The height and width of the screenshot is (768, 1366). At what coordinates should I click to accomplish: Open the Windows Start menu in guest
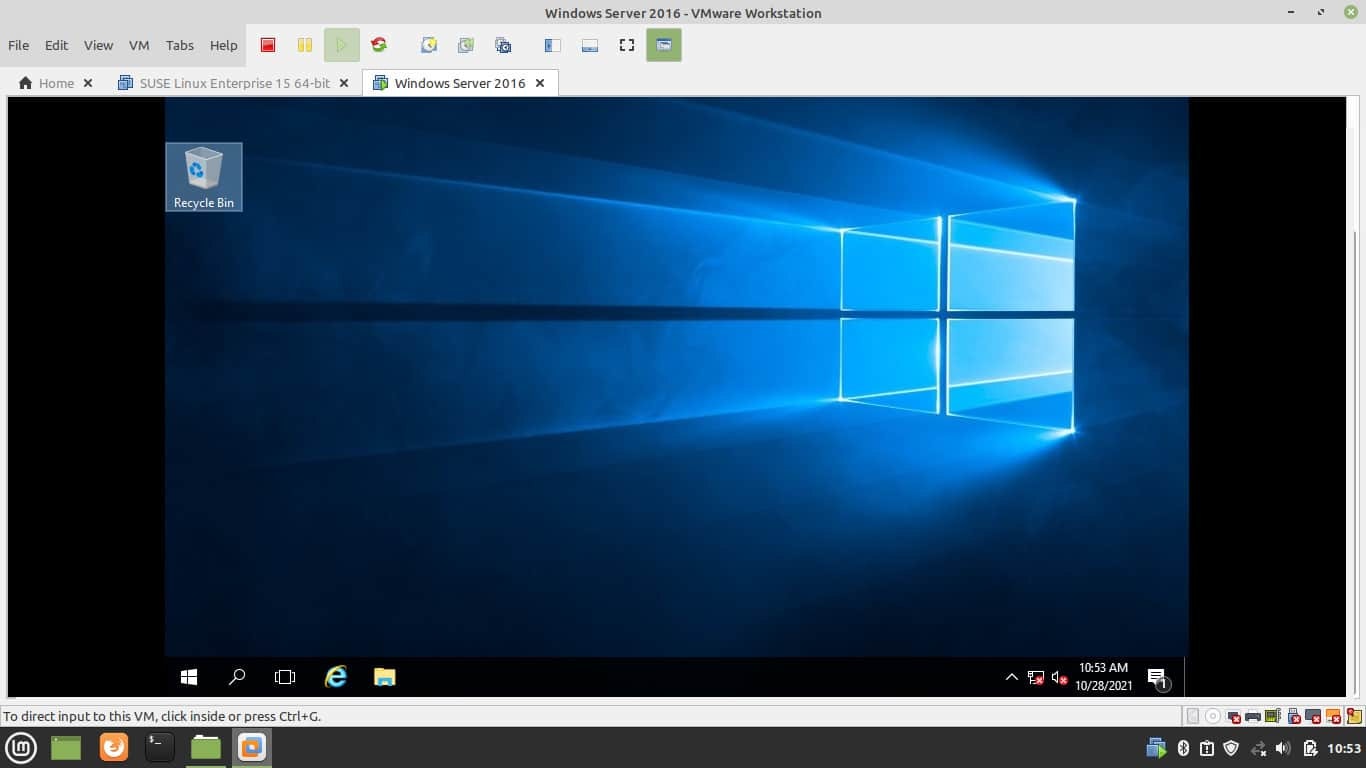tap(189, 677)
